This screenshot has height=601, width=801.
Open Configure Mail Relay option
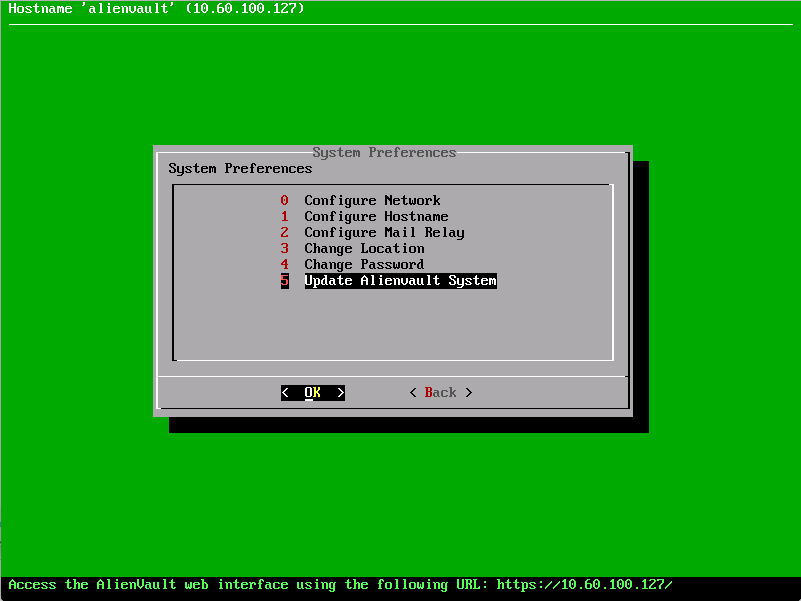382,232
